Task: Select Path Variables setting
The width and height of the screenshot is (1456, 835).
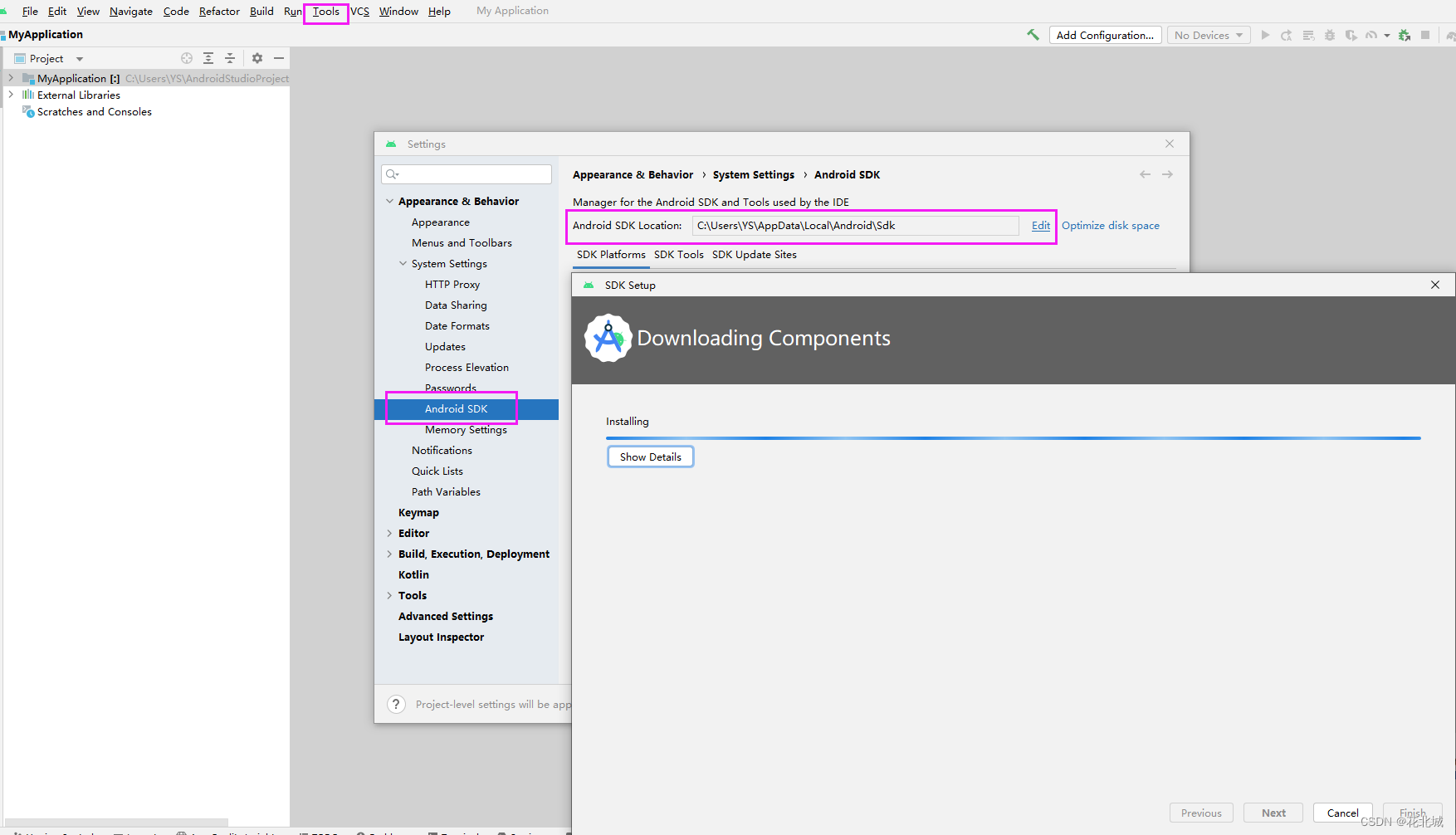Action: coord(446,492)
